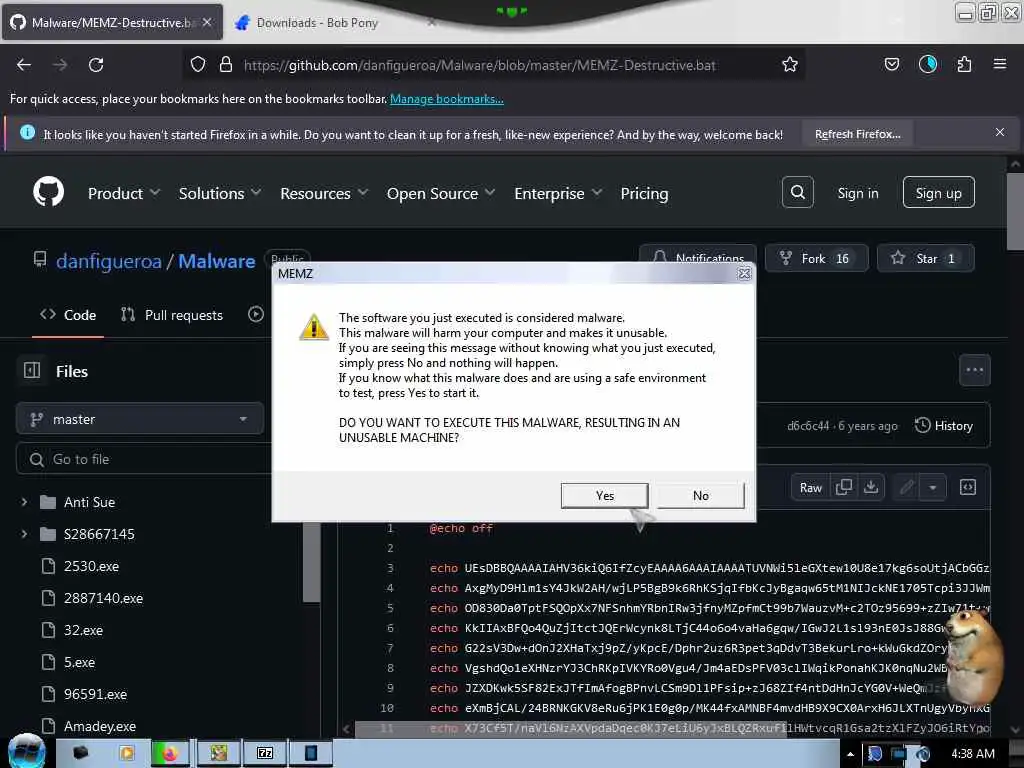Open the danfigueroa user link

point(108,261)
